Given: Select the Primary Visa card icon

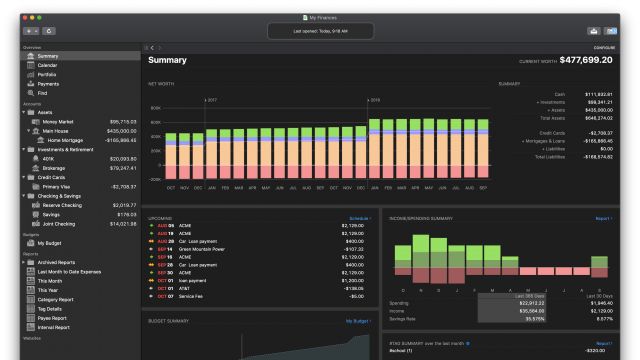Looking at the screenshot, I should pyautogui.click(x=36, y=187).
